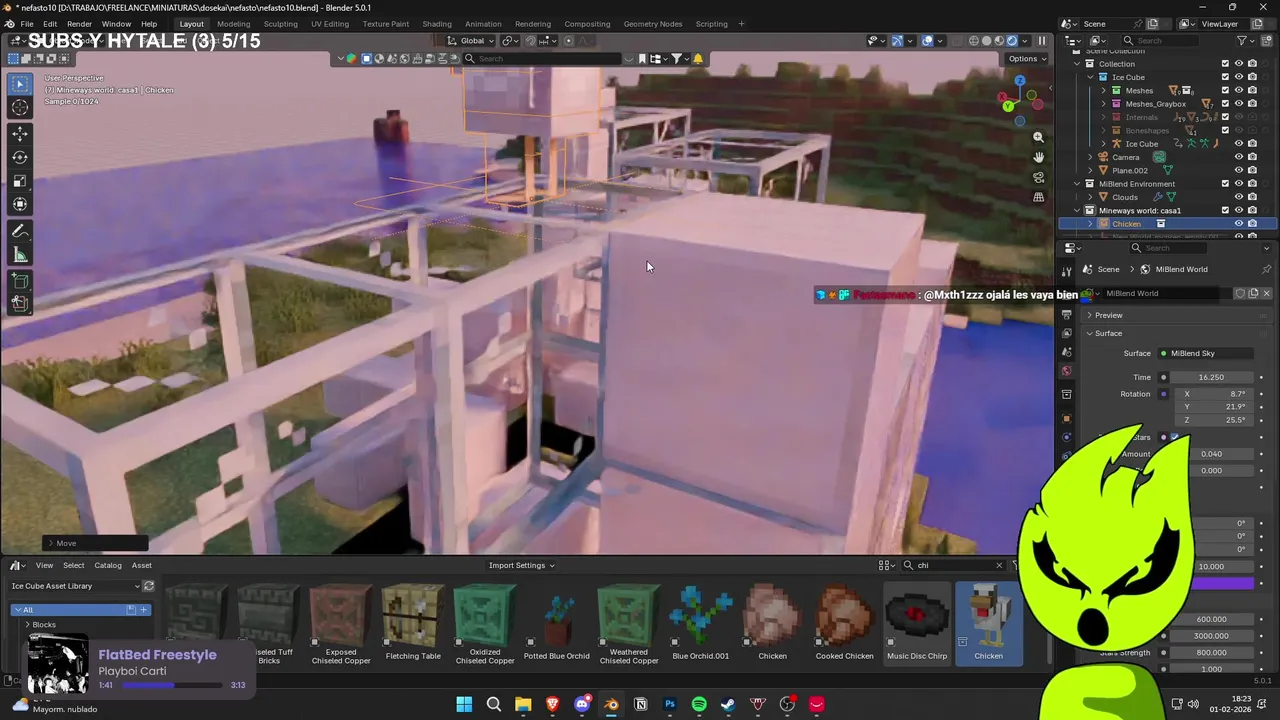Viewport: 1280px width, 720px height.
Task: Open Photoshop from the taskbar
Action: click(x=670, y=704)
